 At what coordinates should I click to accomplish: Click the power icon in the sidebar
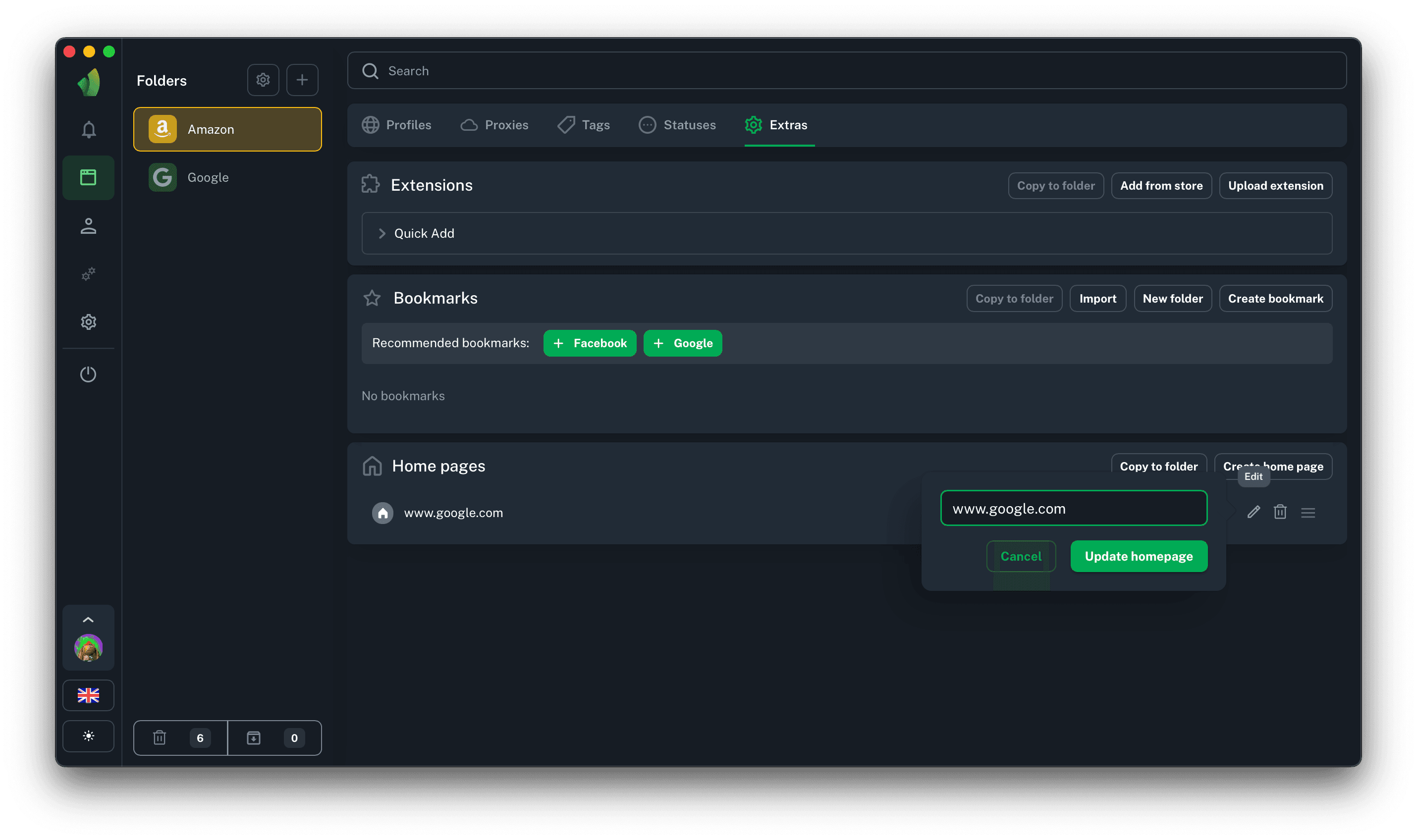click(88, 374)
